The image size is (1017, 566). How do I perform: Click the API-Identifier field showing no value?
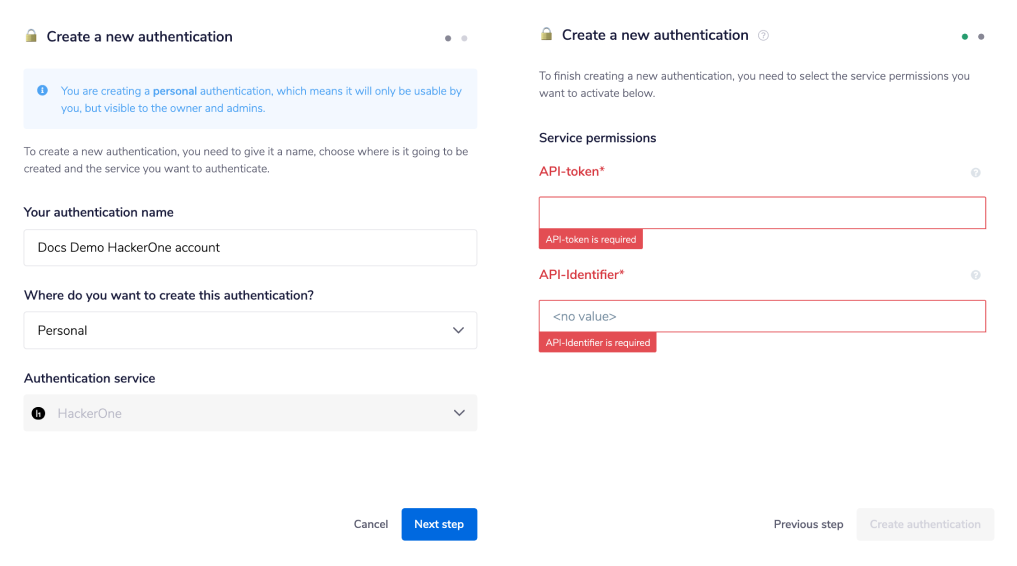762,316
